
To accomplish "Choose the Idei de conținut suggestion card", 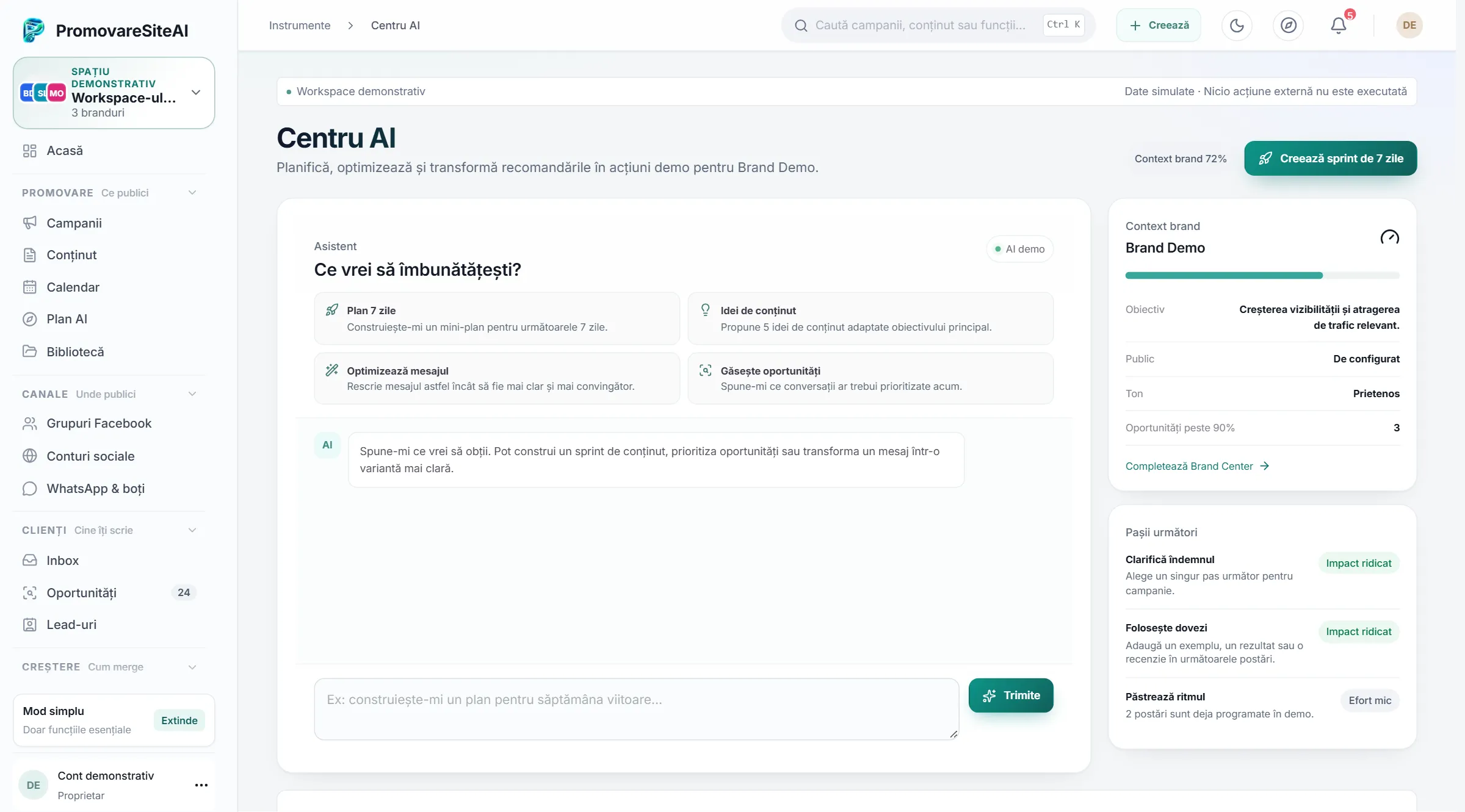I will pos(870,318).
